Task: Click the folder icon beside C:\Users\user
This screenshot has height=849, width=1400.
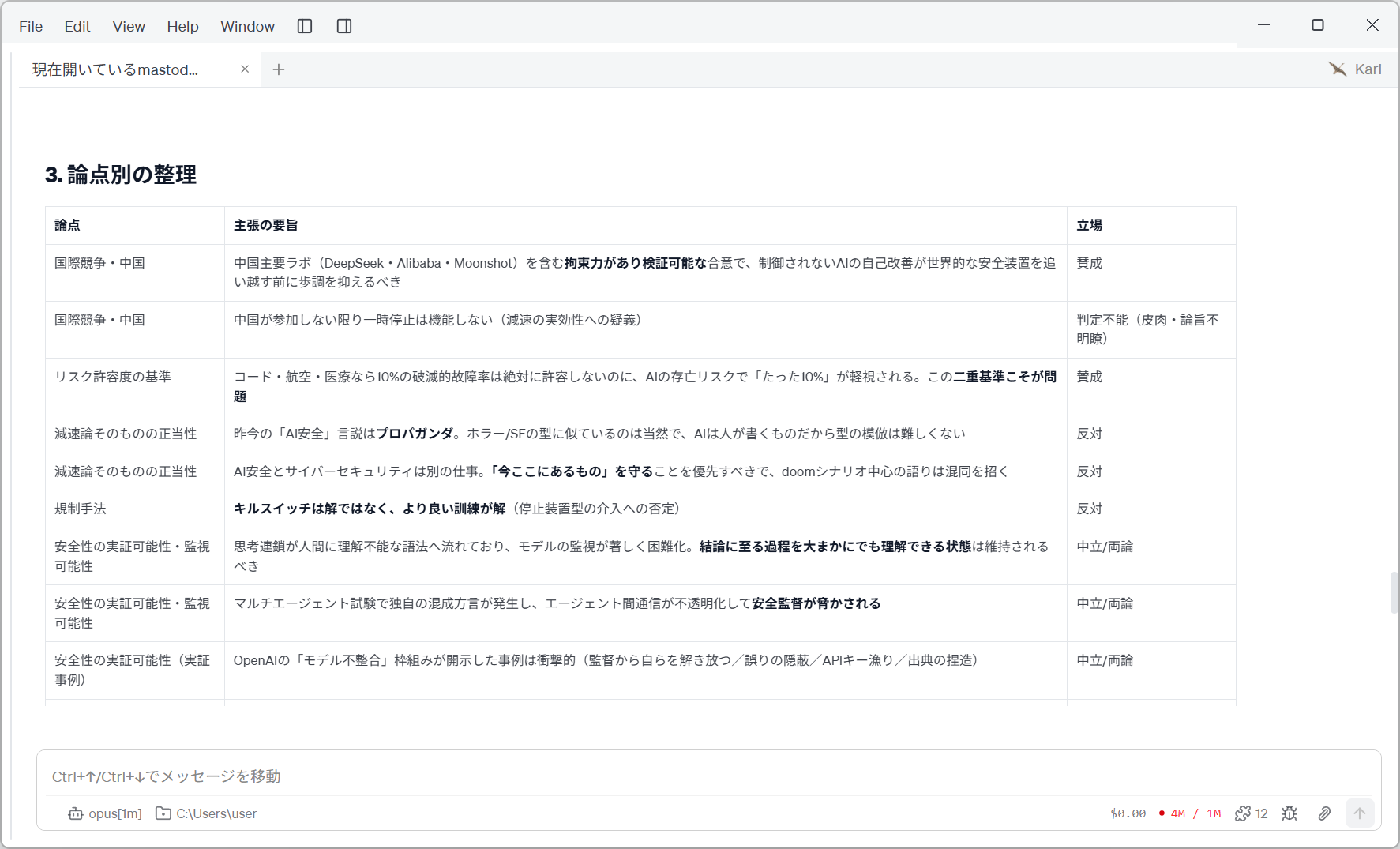Action: coord(163,813)
